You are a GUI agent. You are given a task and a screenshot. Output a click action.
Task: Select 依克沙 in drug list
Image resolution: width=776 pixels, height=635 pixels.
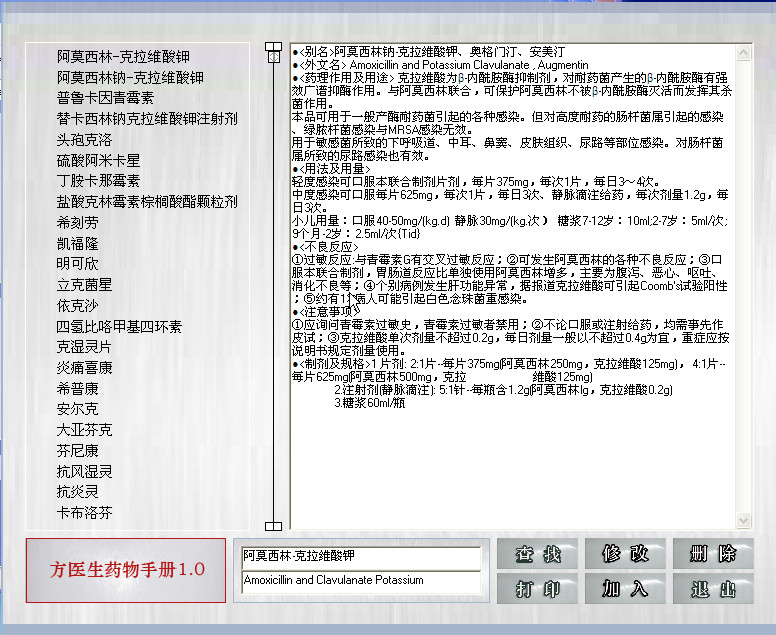(77, 305)
